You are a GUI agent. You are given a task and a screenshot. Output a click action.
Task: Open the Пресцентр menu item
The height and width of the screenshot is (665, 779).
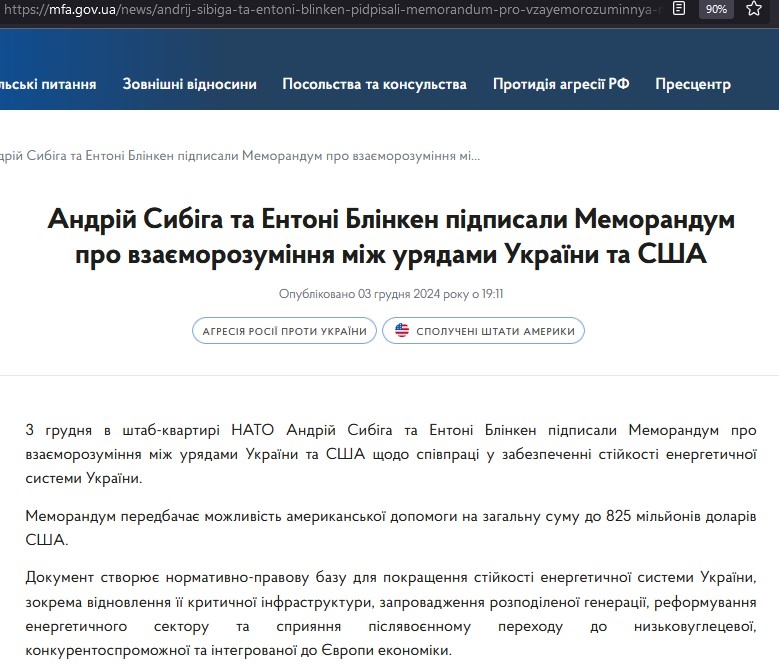(x=693, y=84)
